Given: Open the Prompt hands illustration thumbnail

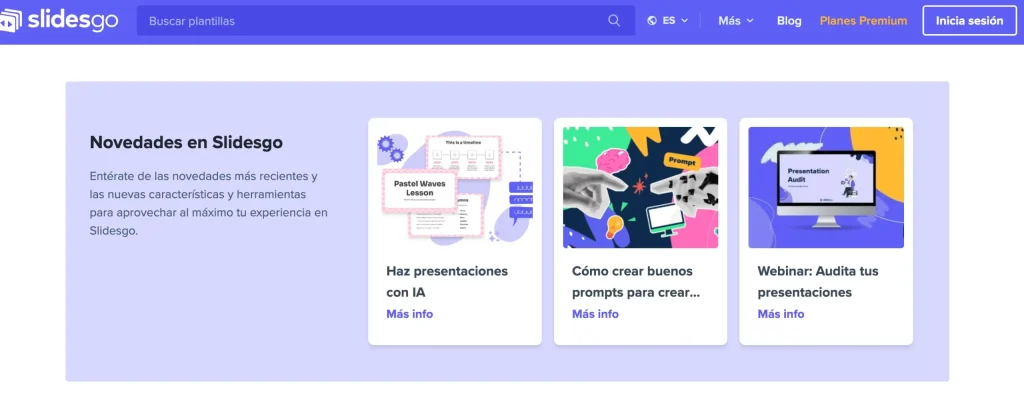Looking at the screenshot, I should tap(640, 187).
